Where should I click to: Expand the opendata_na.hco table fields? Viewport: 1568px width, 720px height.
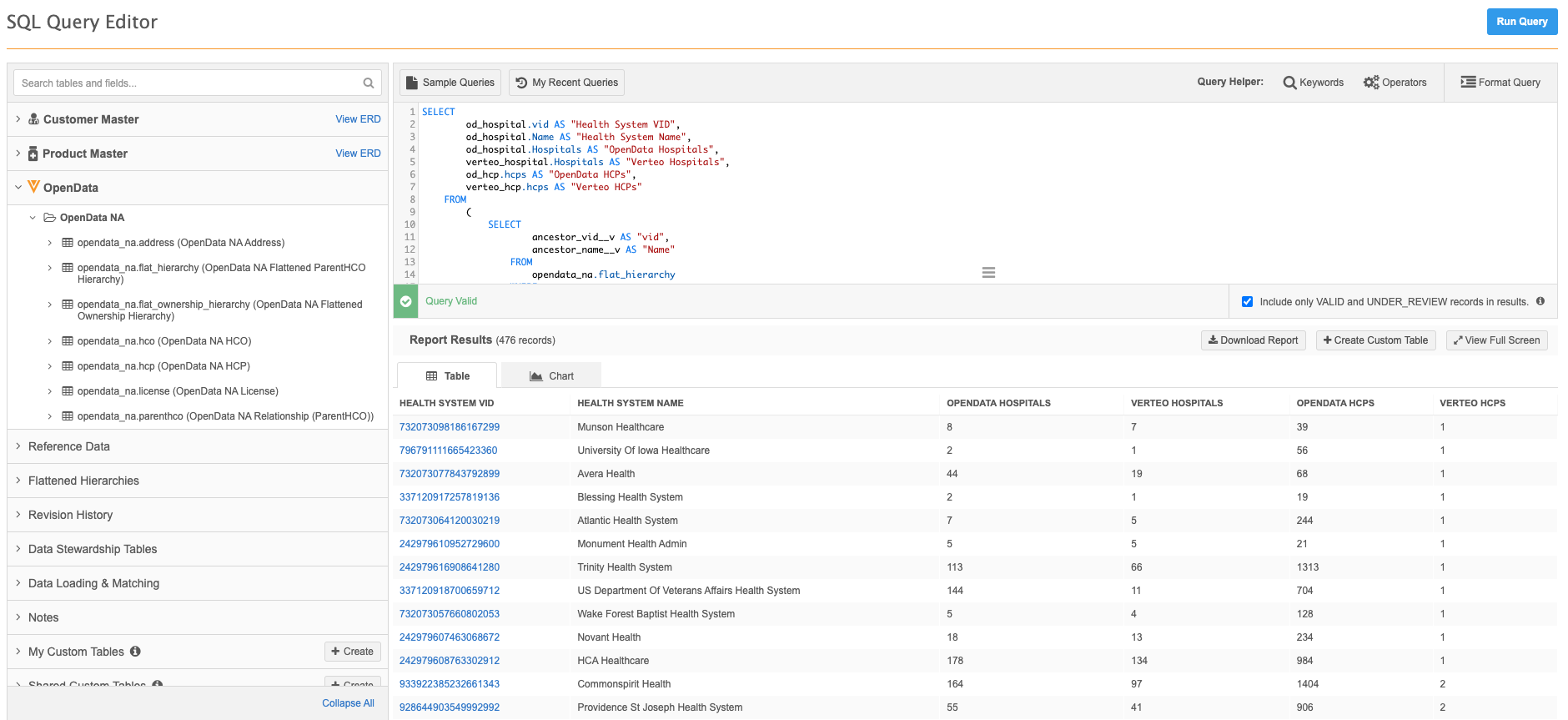coord(50,341)
